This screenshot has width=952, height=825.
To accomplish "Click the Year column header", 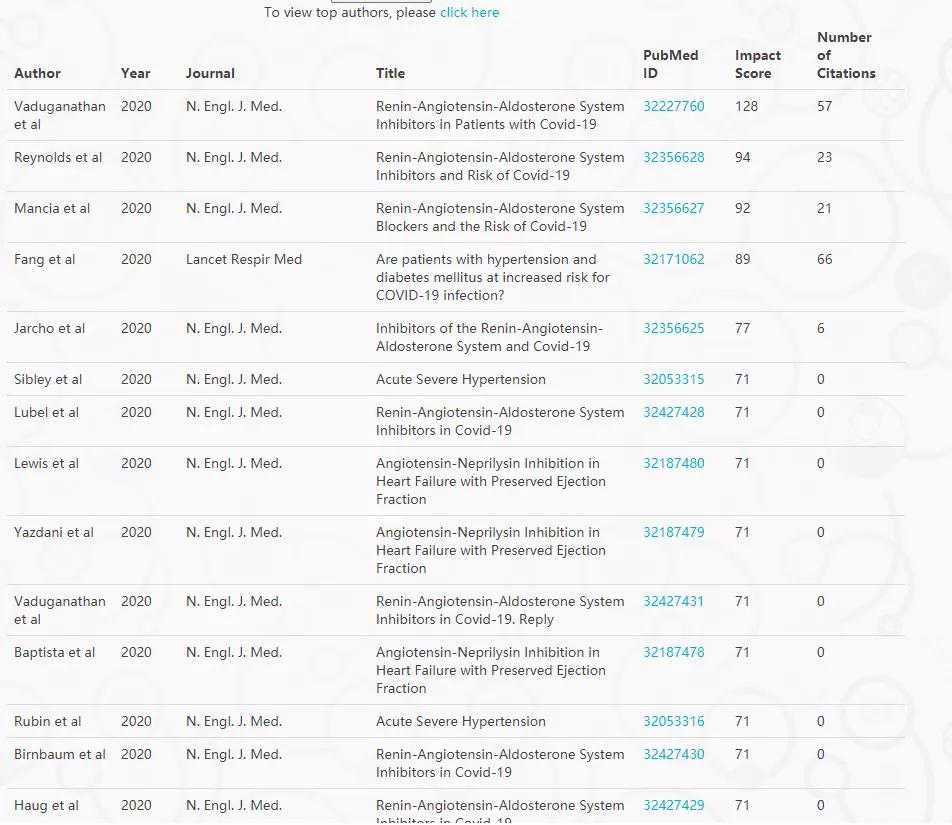I will 135,74.
